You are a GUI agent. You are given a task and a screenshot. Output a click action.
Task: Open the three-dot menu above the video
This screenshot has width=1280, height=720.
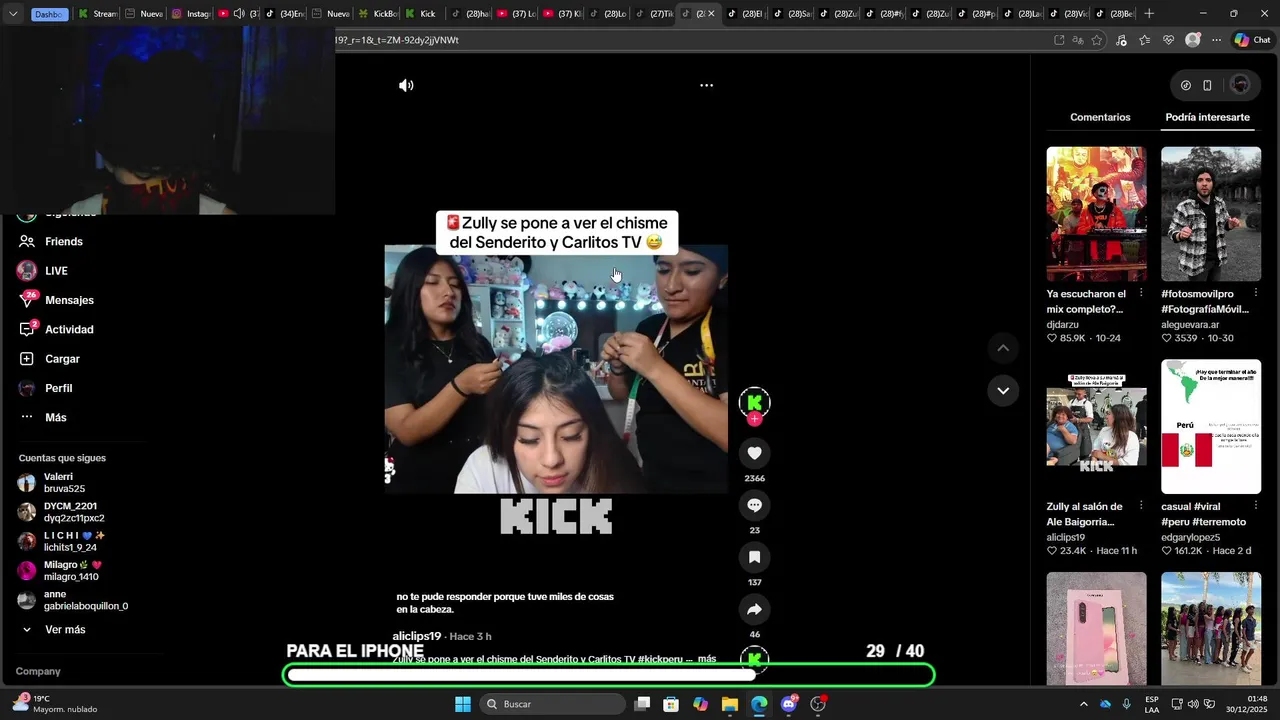(x=706, y=85)
